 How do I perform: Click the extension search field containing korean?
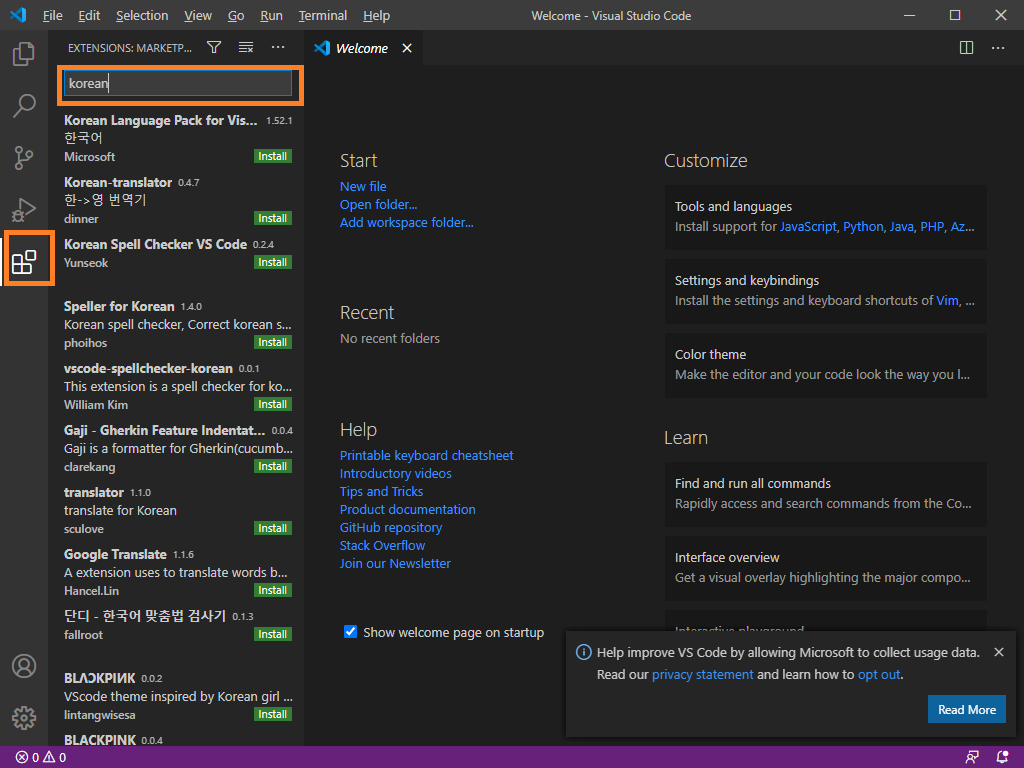click(x=178, y=83)
